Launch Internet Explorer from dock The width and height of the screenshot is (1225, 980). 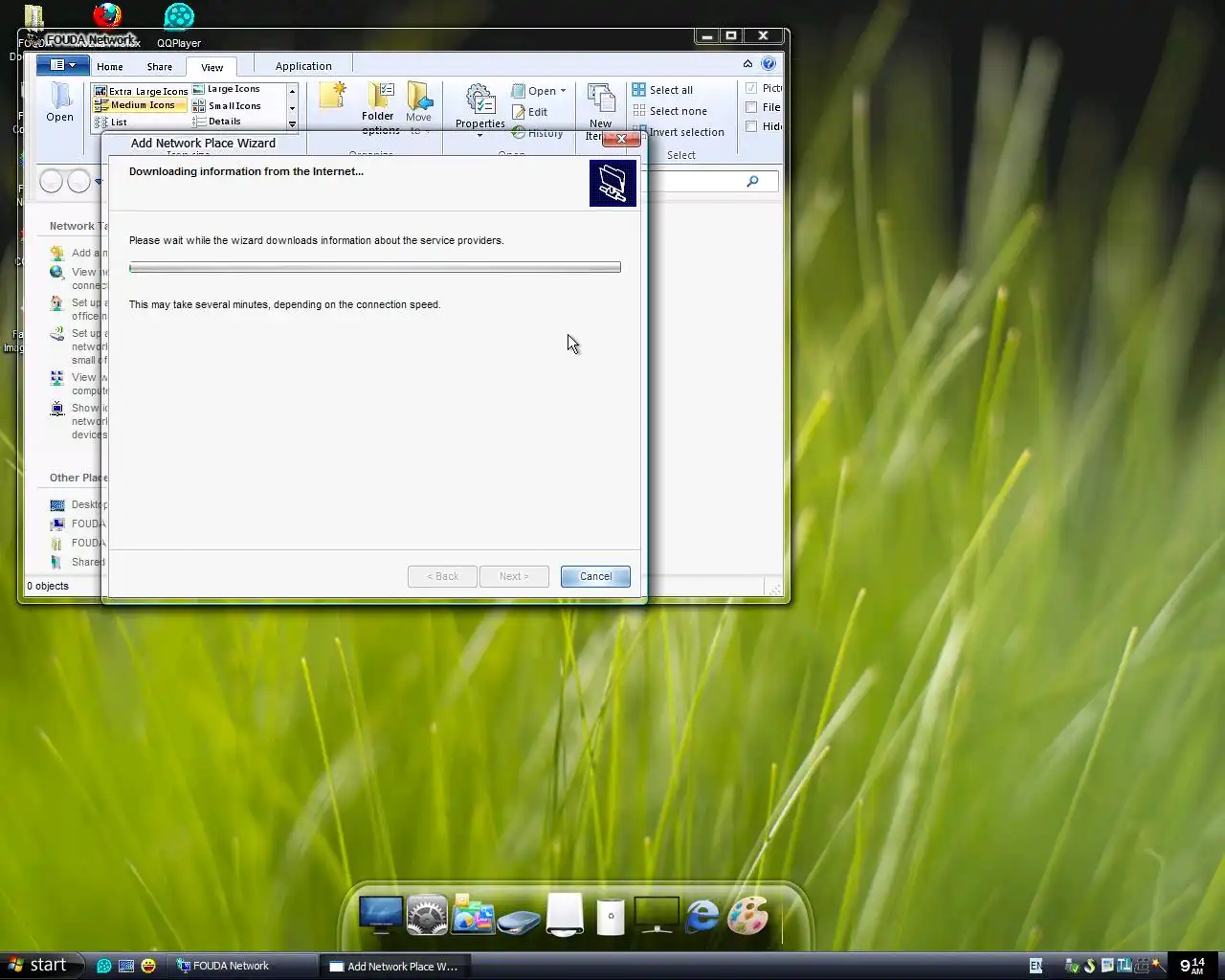pos(702,916)
